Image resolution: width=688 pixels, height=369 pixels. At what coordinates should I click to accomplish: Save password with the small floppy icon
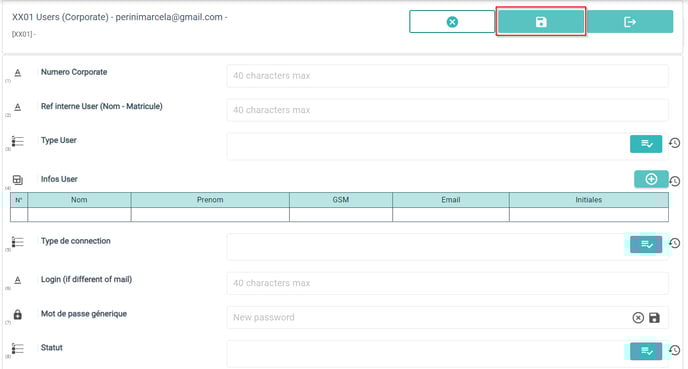click(x=654, y=318)
